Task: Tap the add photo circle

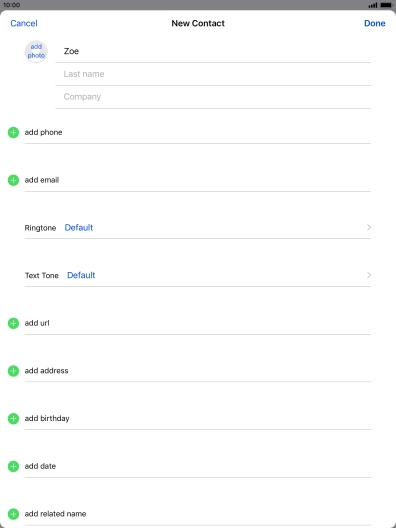Action: 36,51
